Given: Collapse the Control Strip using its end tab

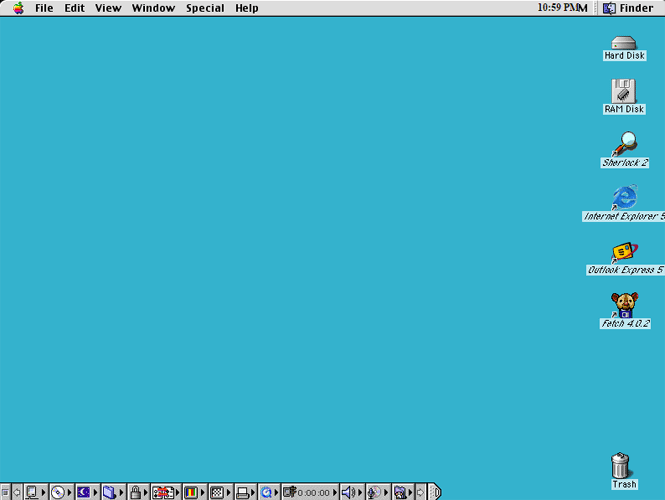Looking at the screenshot, I should click(435, 492).
